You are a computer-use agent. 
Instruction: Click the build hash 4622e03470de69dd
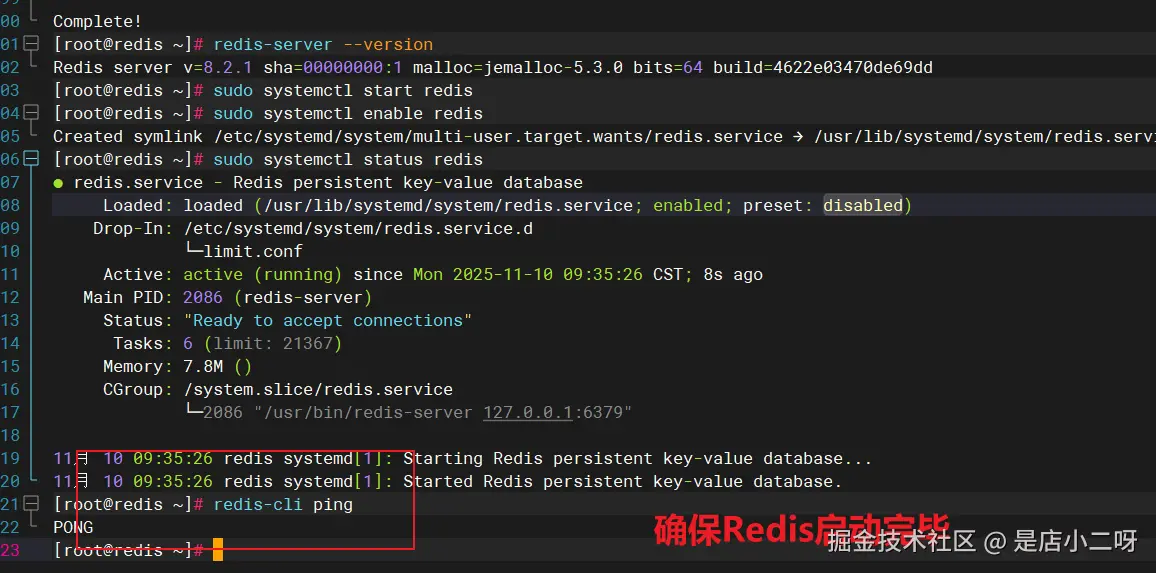(x=853, y=67)
